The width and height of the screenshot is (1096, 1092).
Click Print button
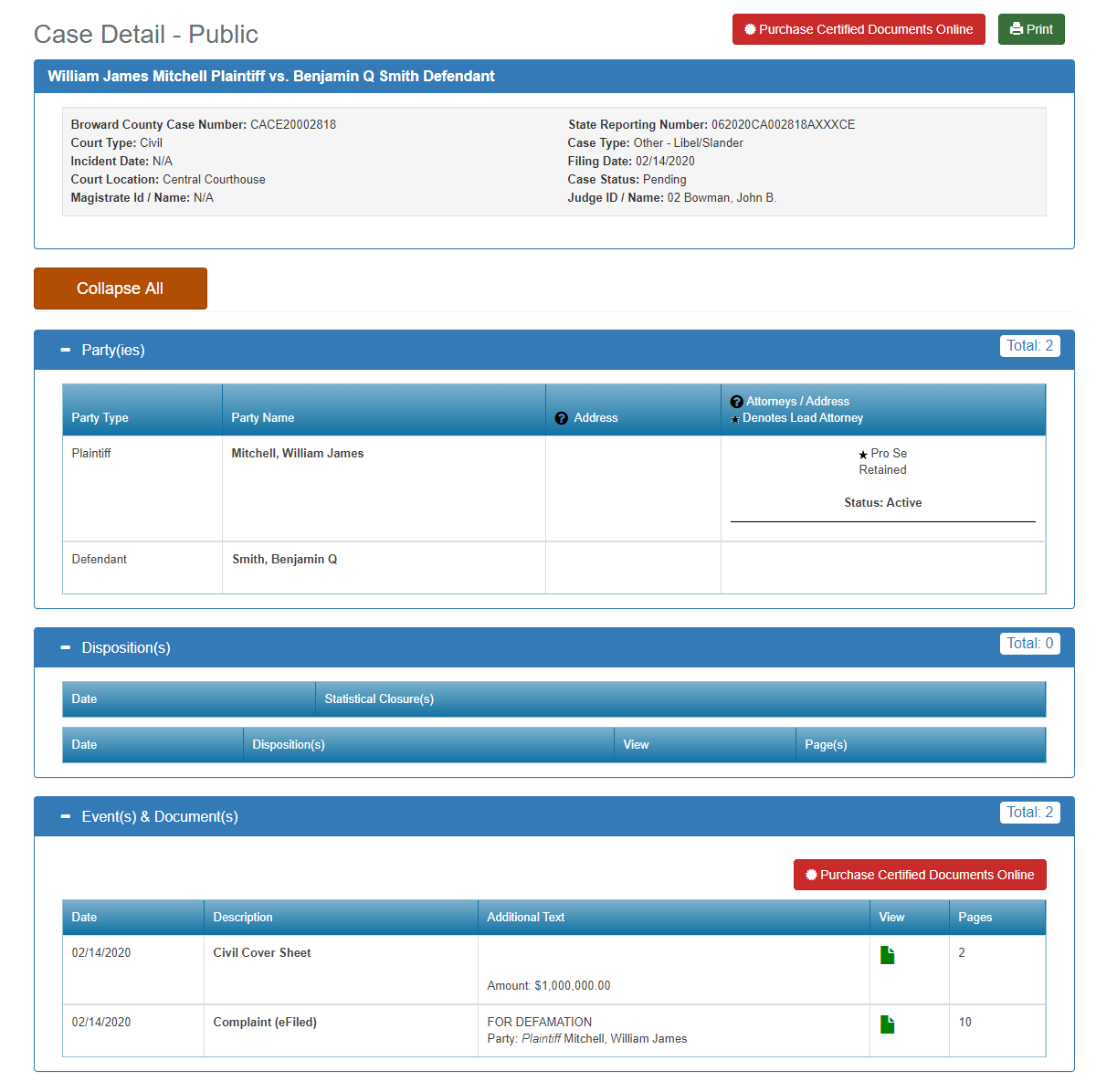click(1031, 29)
